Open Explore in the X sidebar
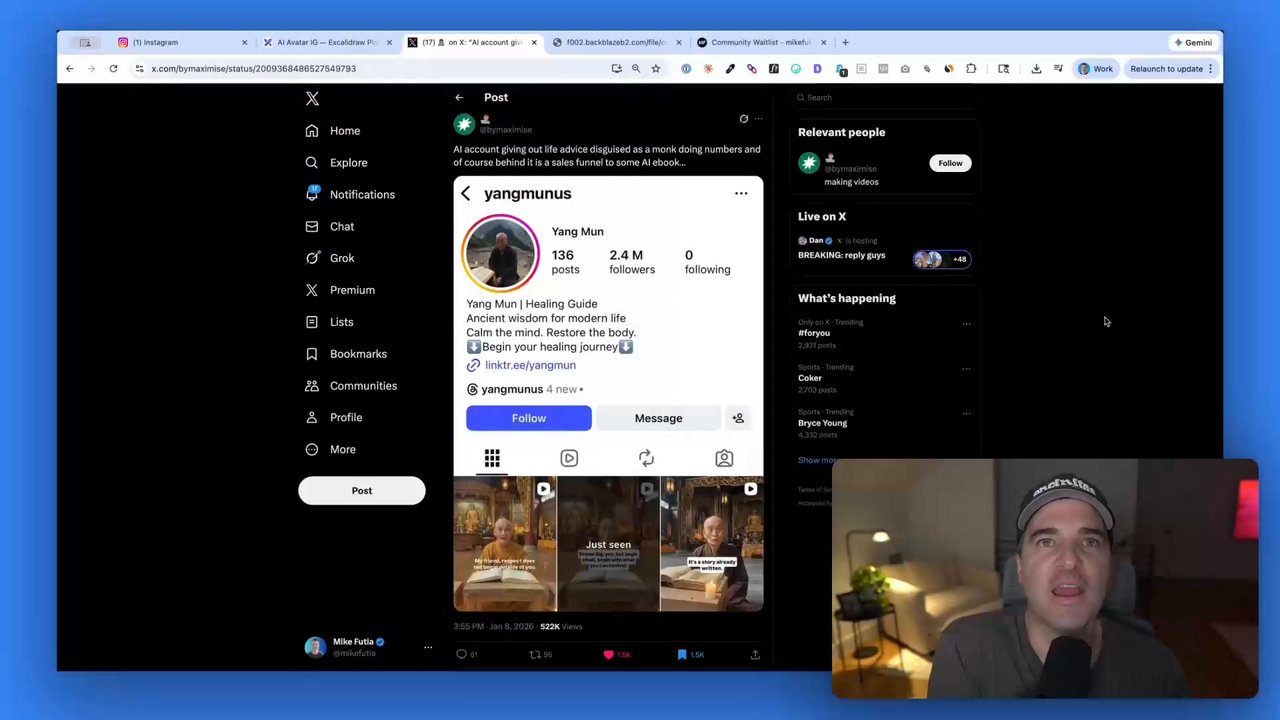This screenshot has height=720, width=1280. (336, 163)
